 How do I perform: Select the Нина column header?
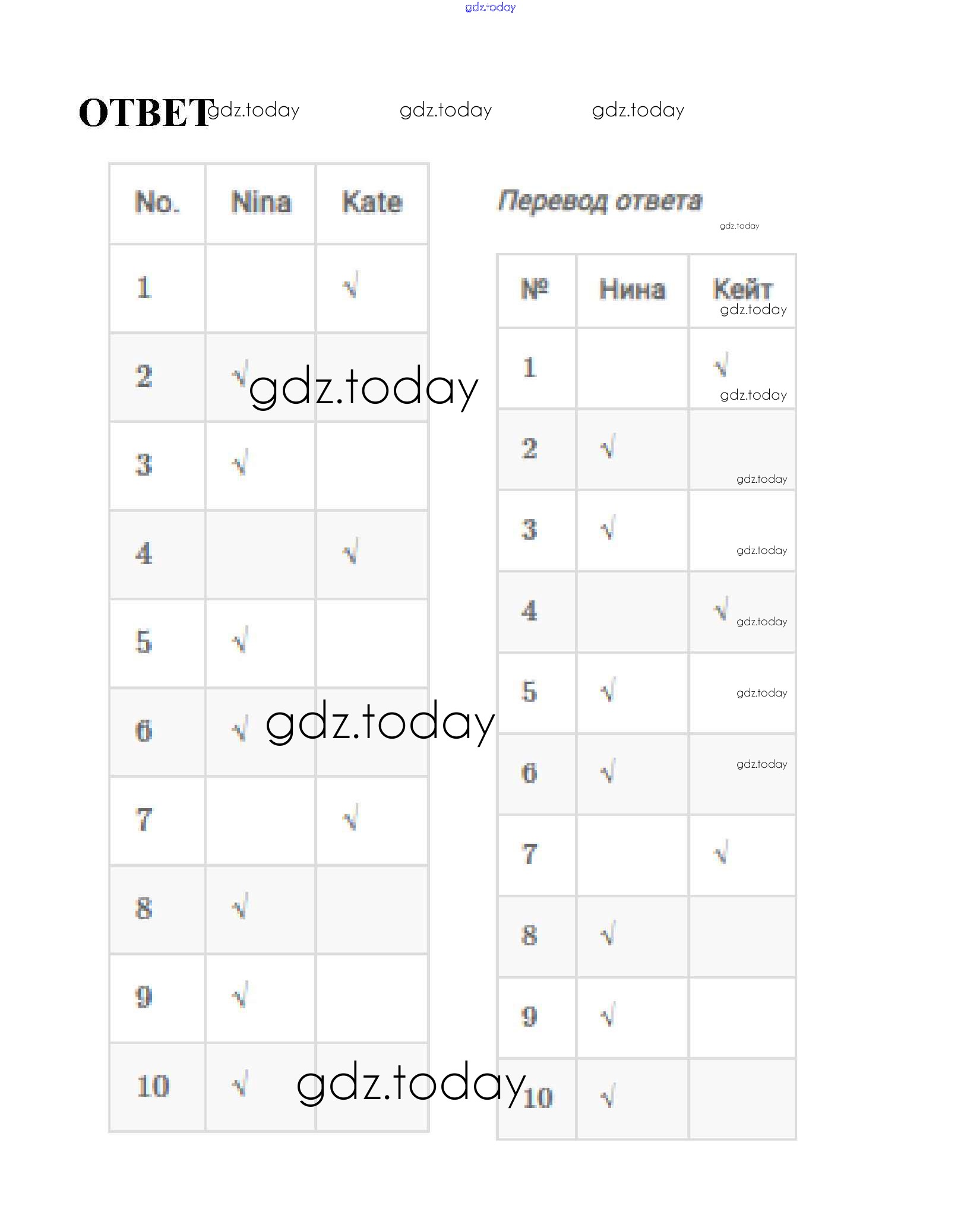tap(632, 290)
